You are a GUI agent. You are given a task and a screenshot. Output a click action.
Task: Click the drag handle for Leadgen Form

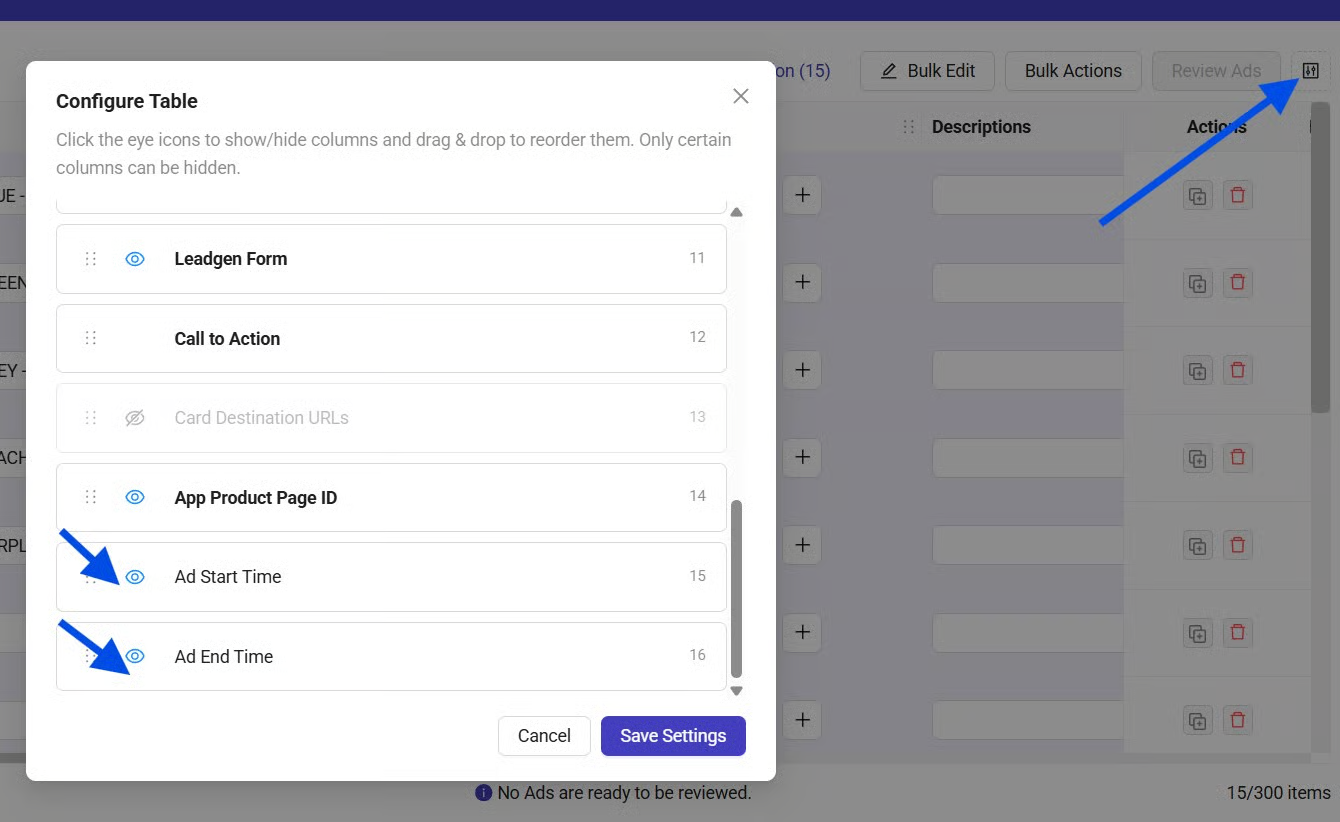click(91, 259)
